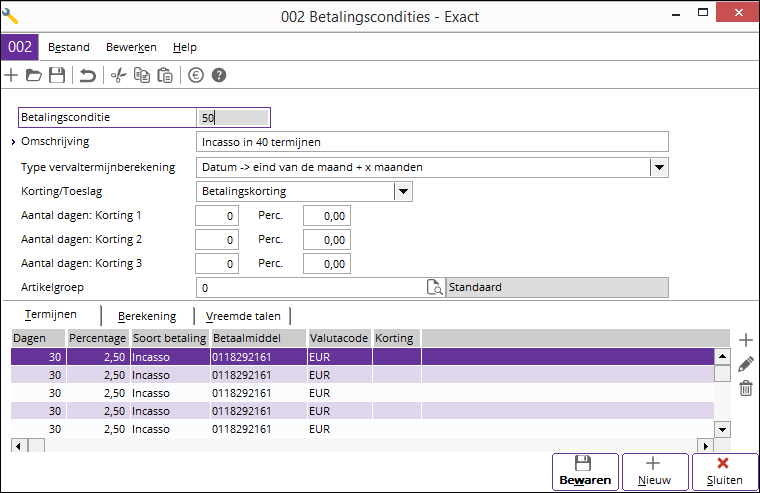Viewport: 760px width, 493px height.
Task: Click the Paste clipboard toolbar icon
Action: click(x=165, y=75)
